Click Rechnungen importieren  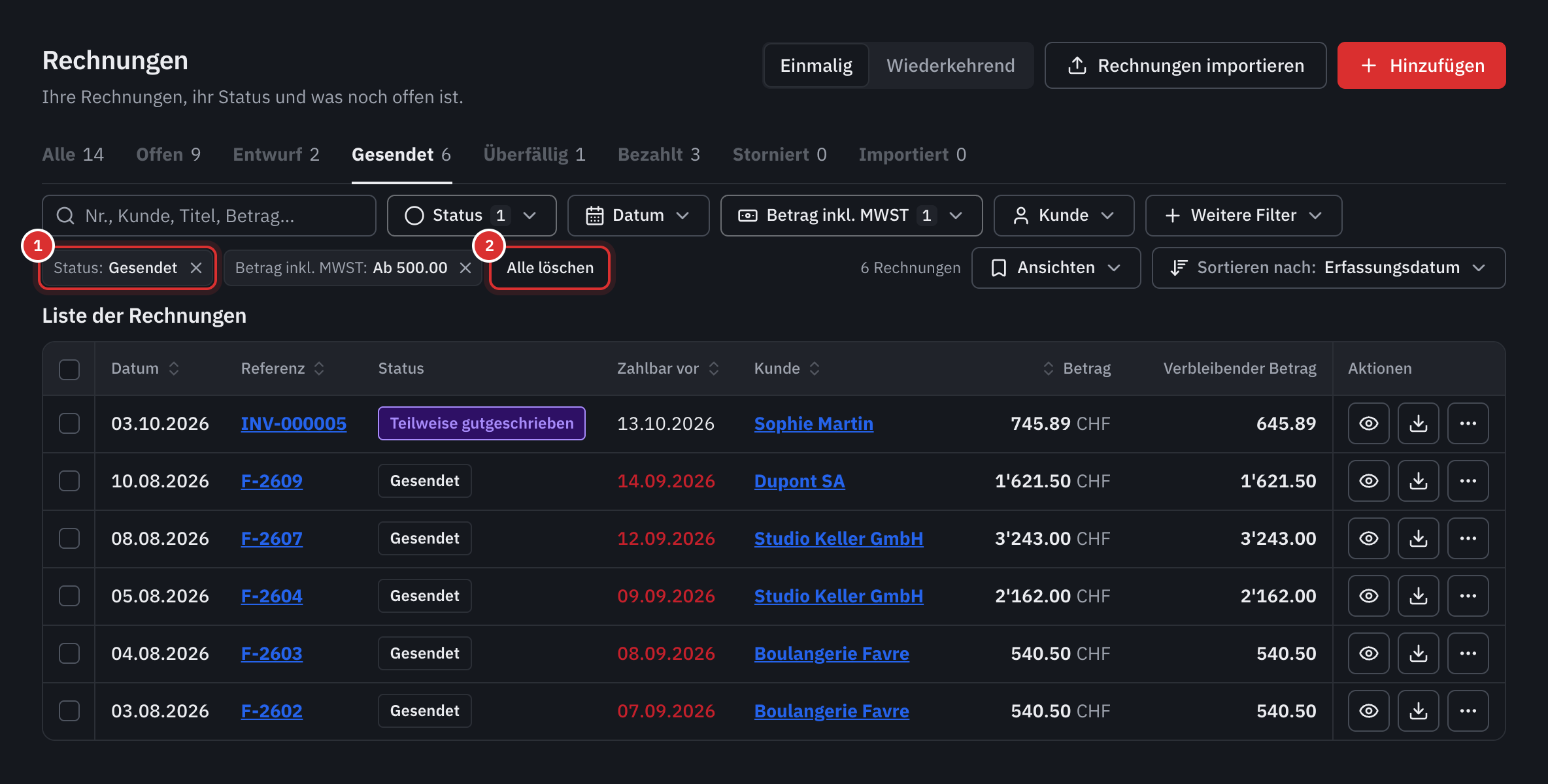(1185, 65)
